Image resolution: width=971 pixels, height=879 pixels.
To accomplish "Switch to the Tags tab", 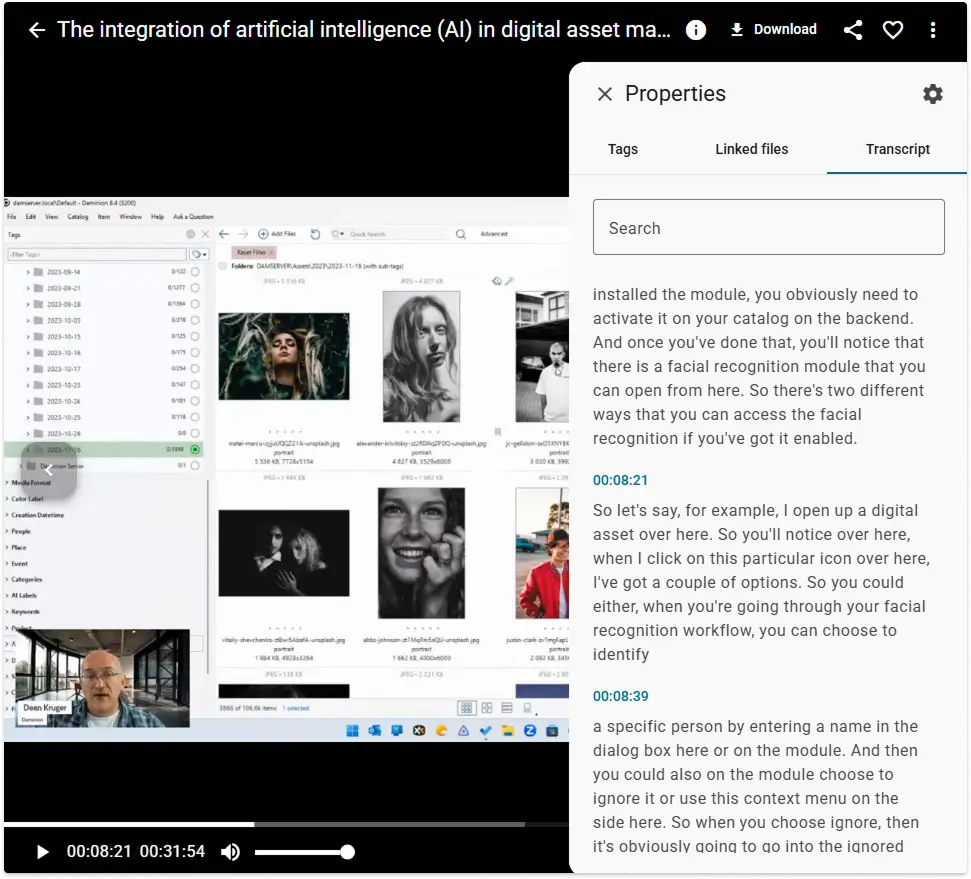I will click(622, 149).
